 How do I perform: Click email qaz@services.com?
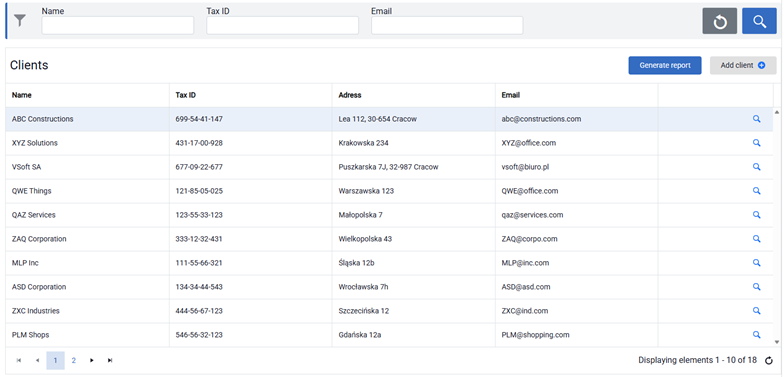[x=532, y=215]
